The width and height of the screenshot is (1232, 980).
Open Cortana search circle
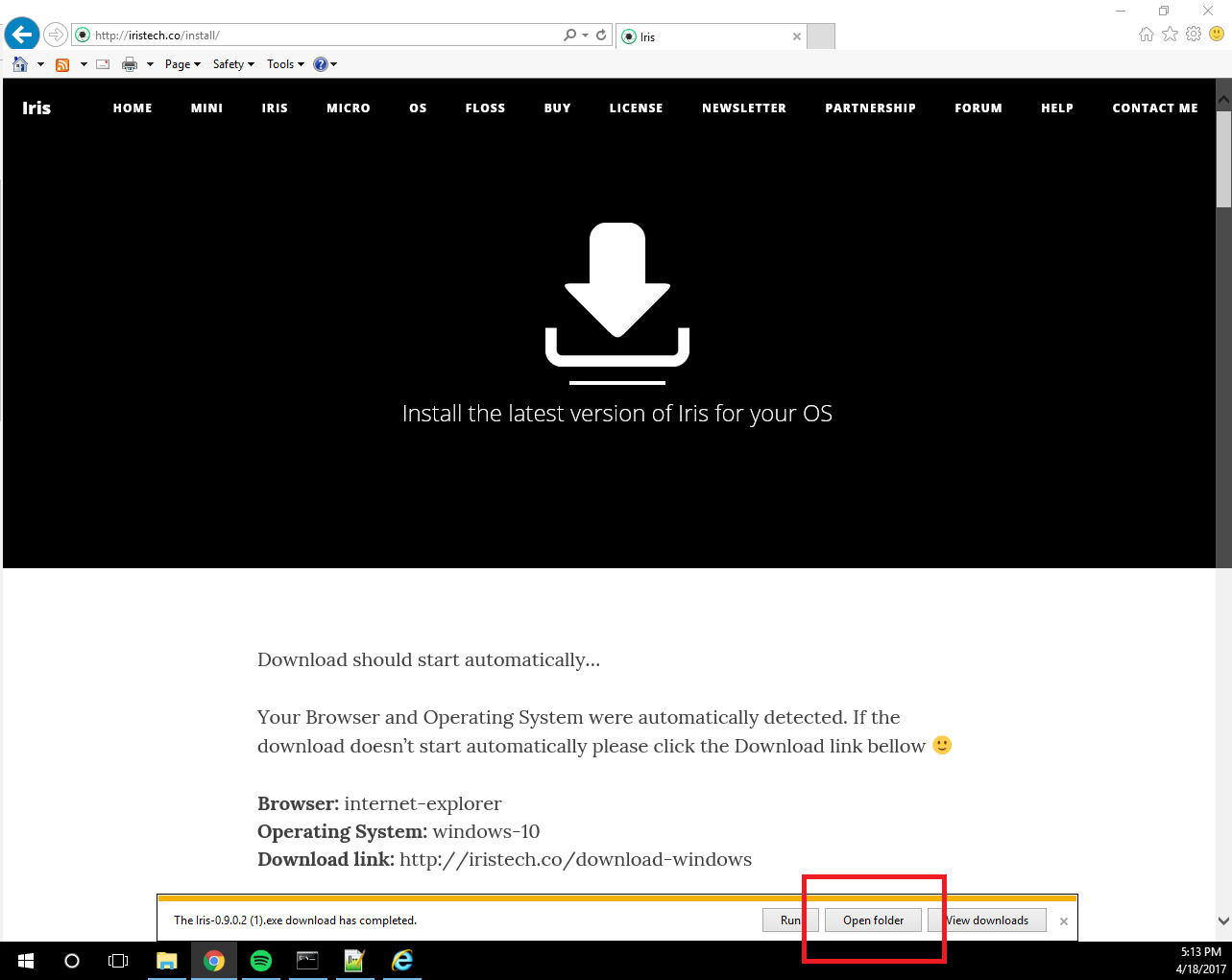[72, 961]
